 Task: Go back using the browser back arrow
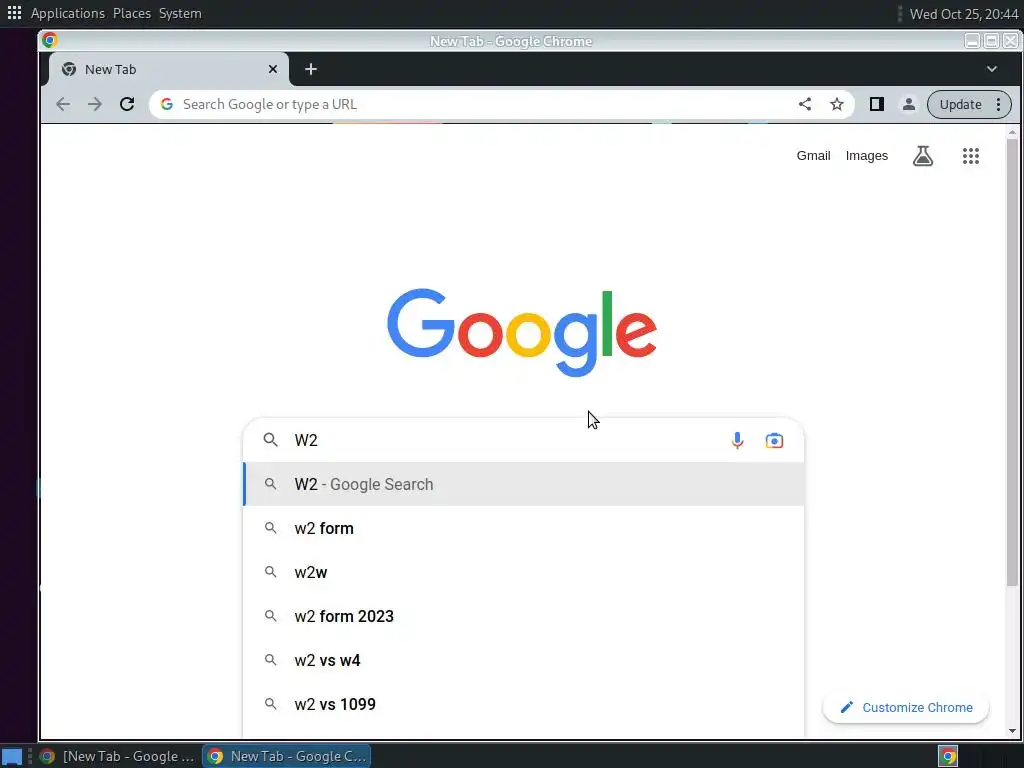point(63,104)
